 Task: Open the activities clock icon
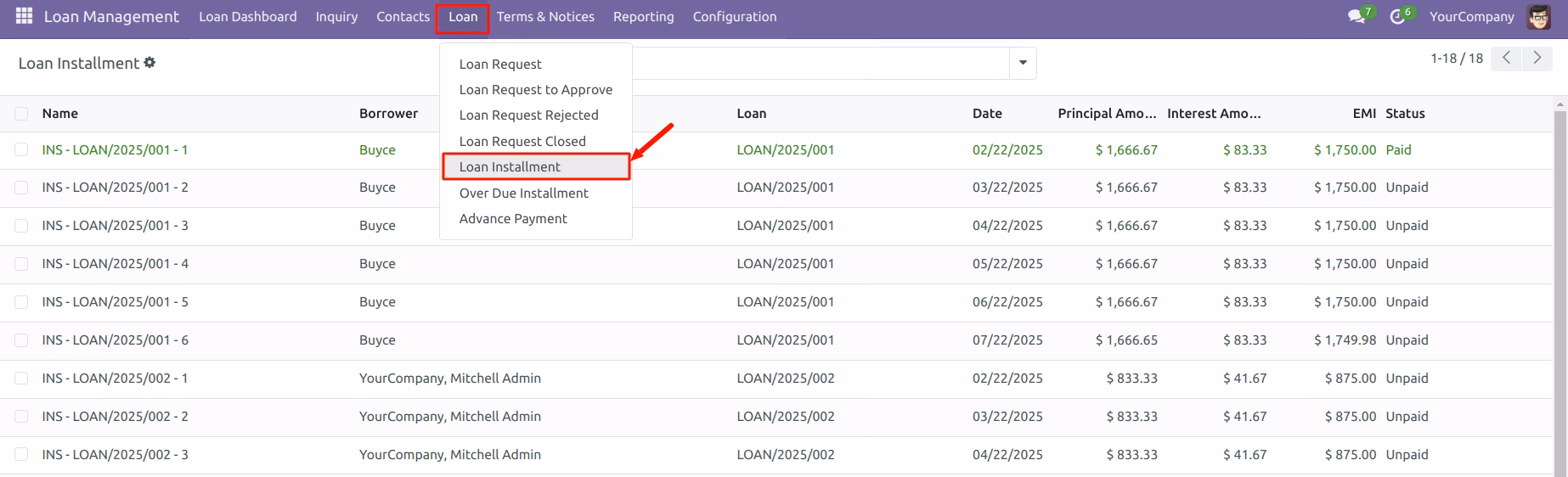pyautogui.click(x=1397, y=17)
